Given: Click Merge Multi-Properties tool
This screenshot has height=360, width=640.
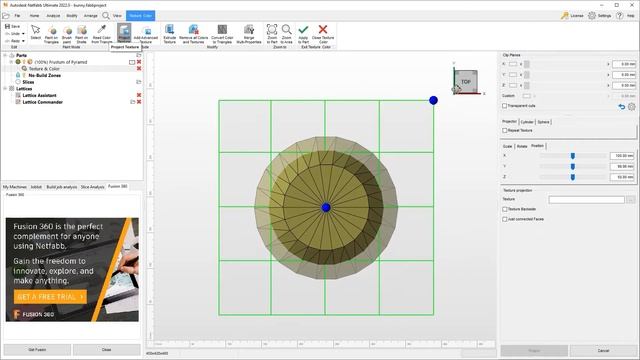Looking at the screenshot, I should coord(249,34).
